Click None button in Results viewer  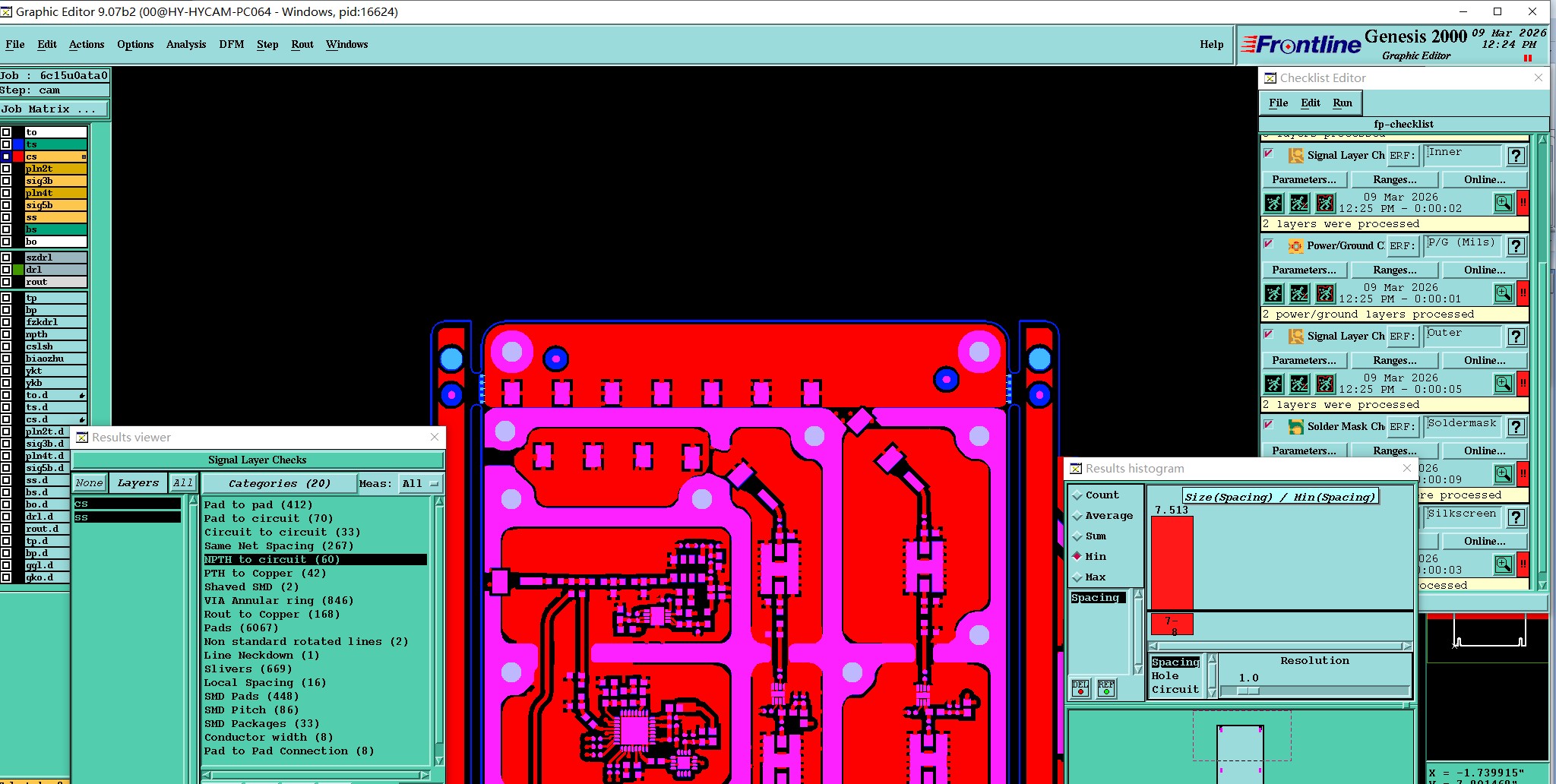89,483
